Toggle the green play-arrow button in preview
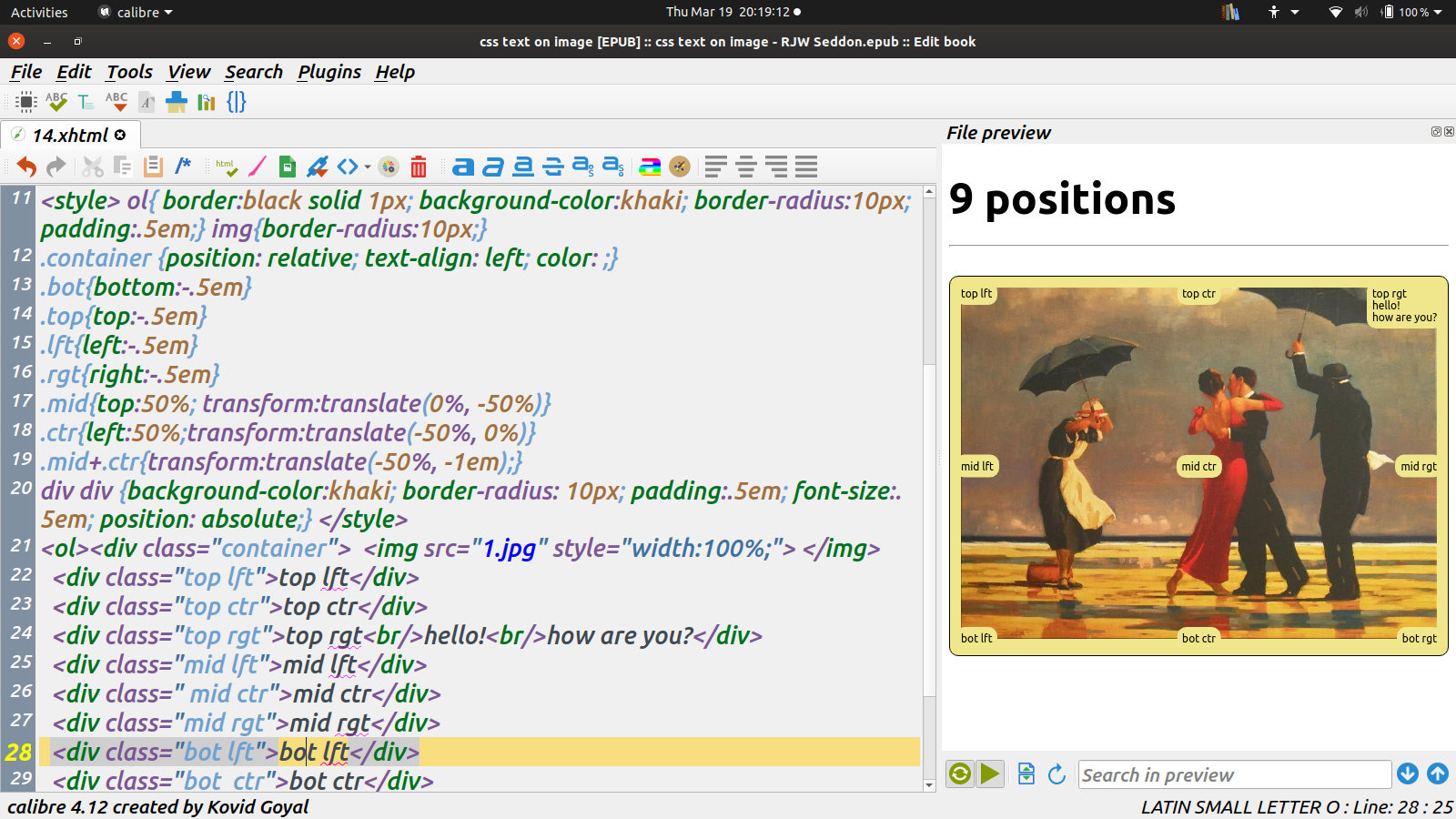Viewport: 1456px width, 819px height. click(x=990, y=773)
